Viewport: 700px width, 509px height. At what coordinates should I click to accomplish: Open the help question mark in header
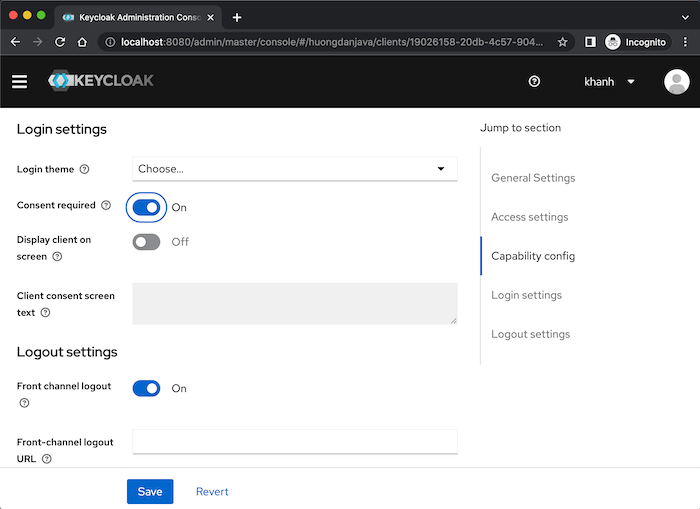coord(534,81)
